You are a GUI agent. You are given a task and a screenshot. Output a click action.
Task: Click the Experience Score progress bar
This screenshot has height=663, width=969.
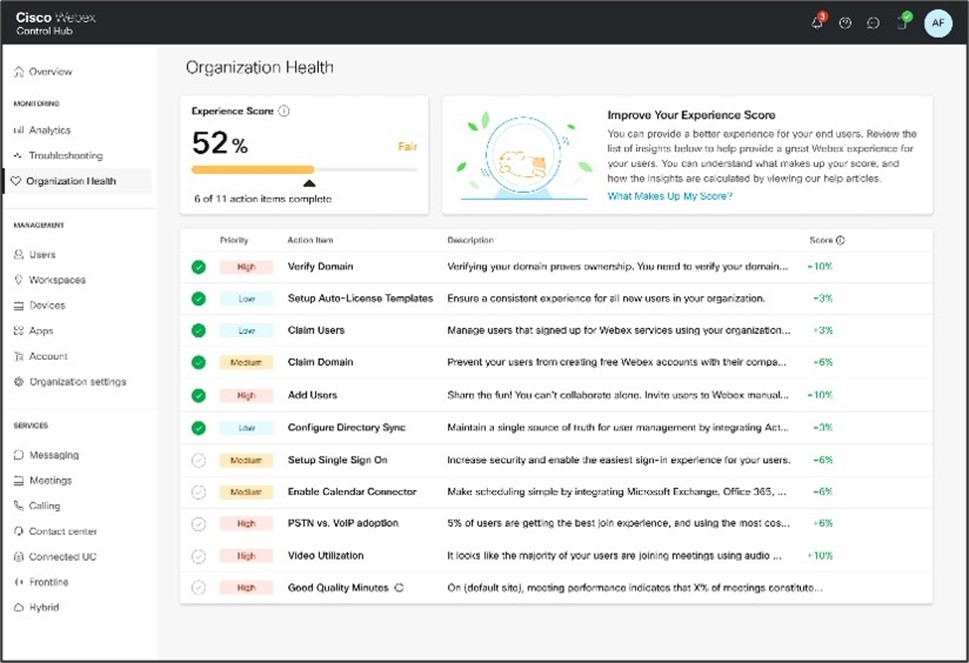pos(305,168)
